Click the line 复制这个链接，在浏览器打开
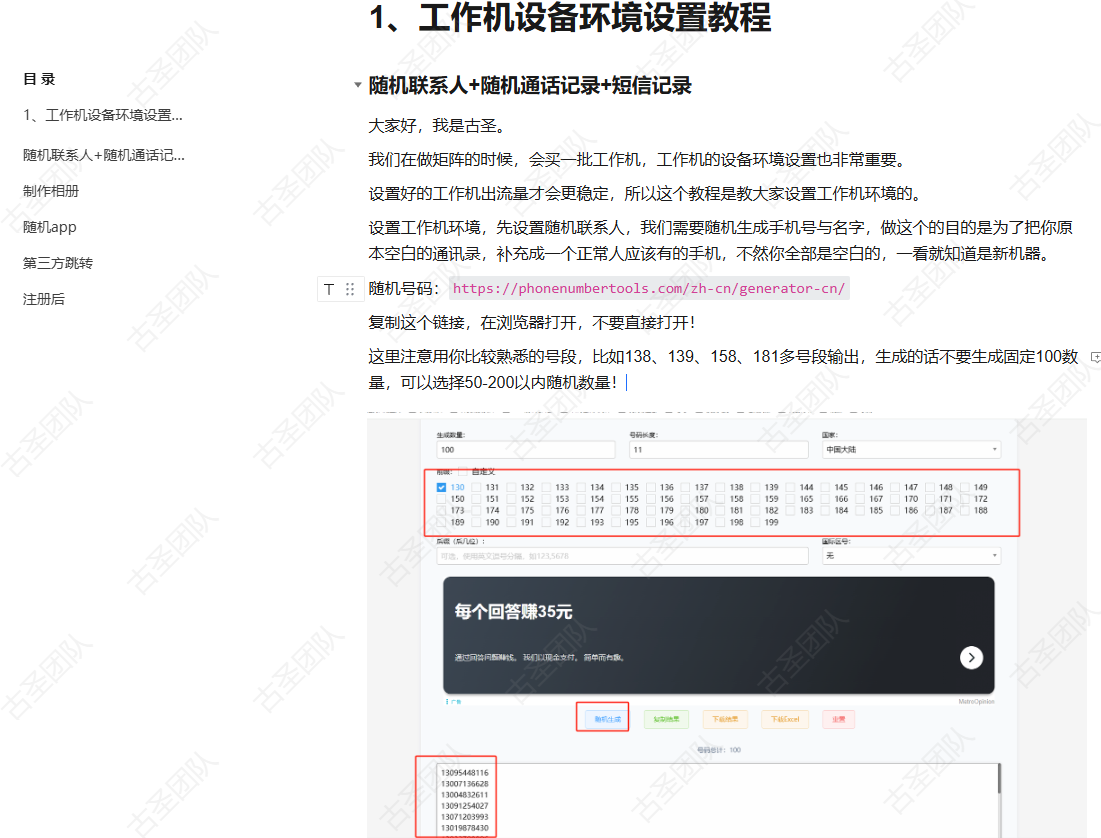 point(532,322)
